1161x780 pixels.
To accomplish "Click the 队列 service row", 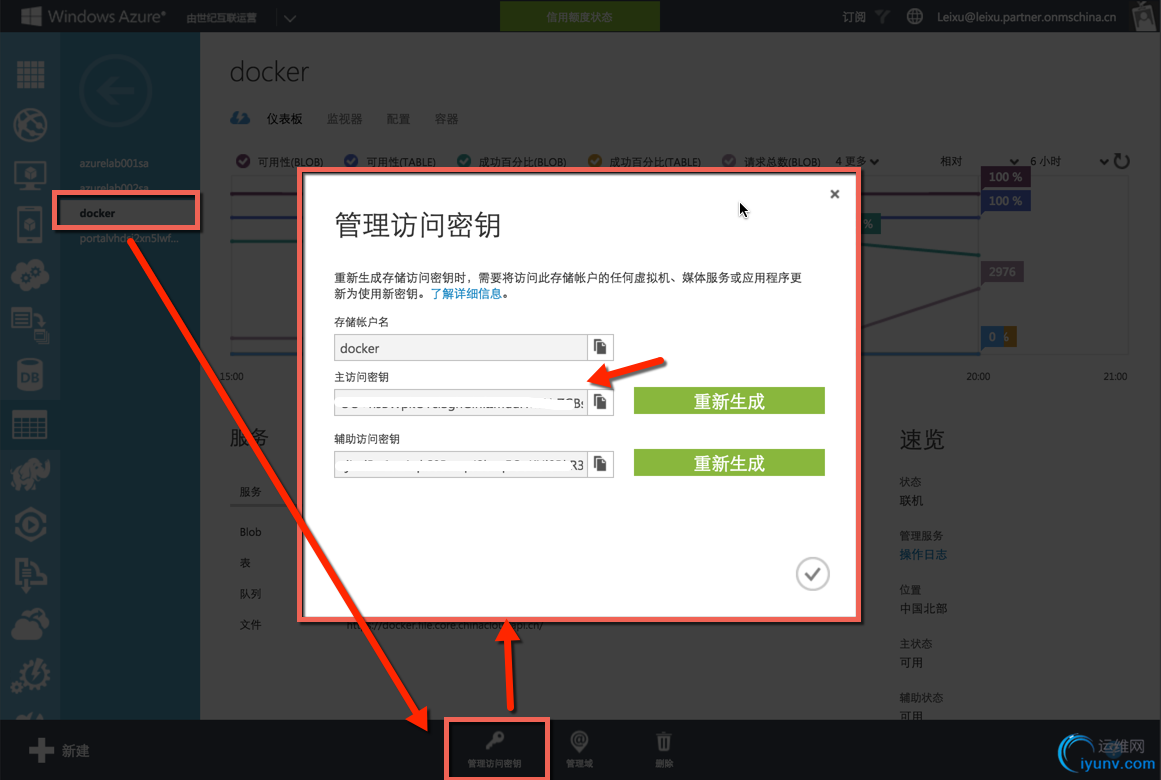I will [250, 594].
